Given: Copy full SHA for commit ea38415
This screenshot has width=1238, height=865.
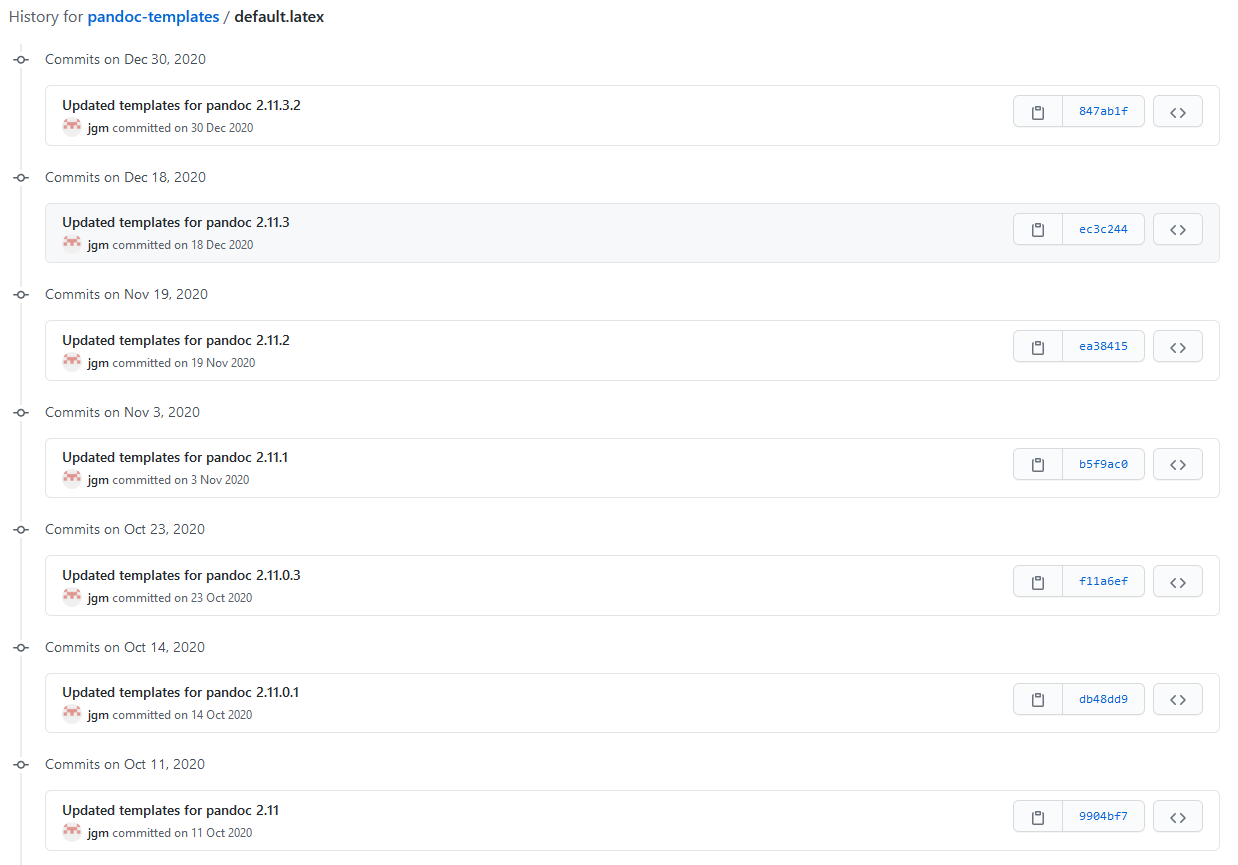Looking at the screenshot, I should (x=1038, y=347).
